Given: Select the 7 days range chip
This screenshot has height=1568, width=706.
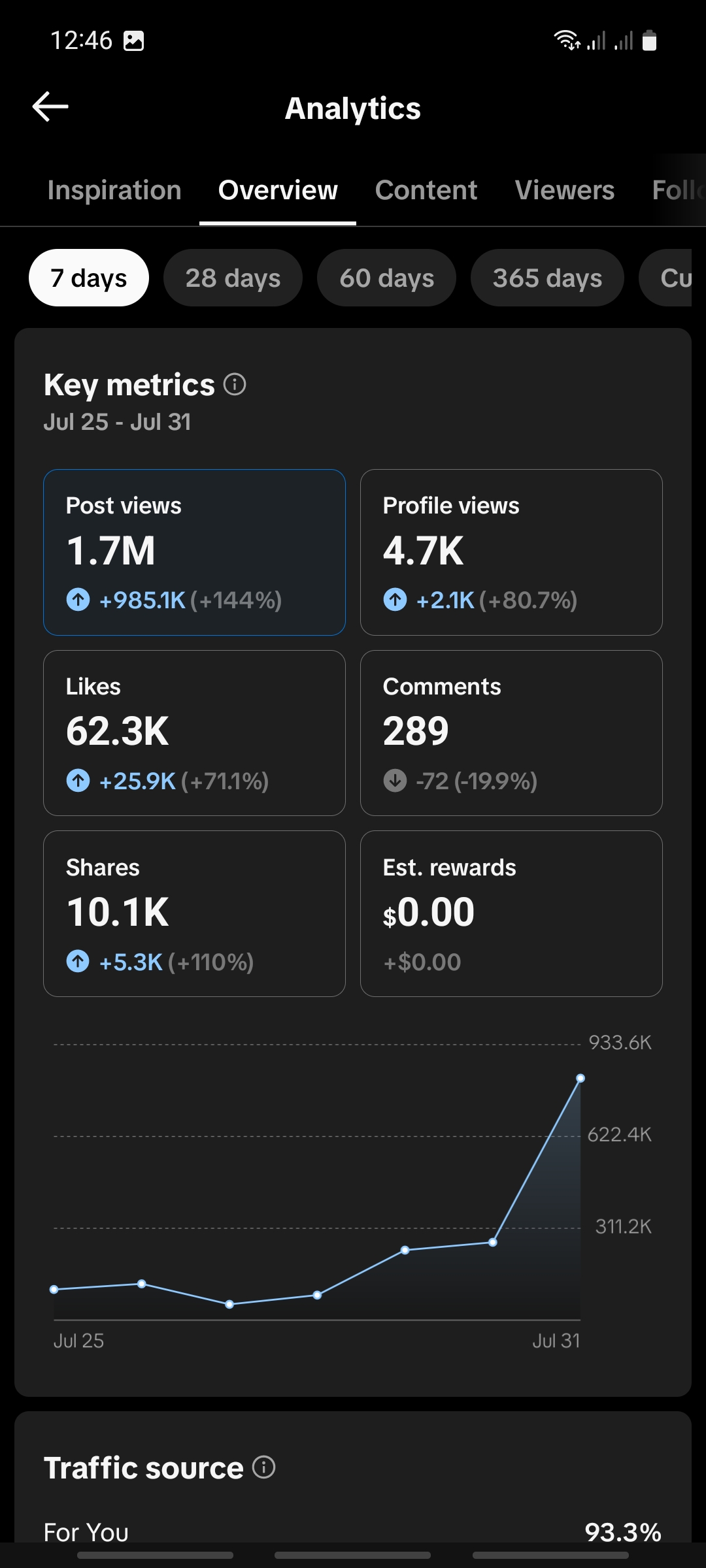Looking at the screenshot, I should pyautogui.click(x=89, y=278).
